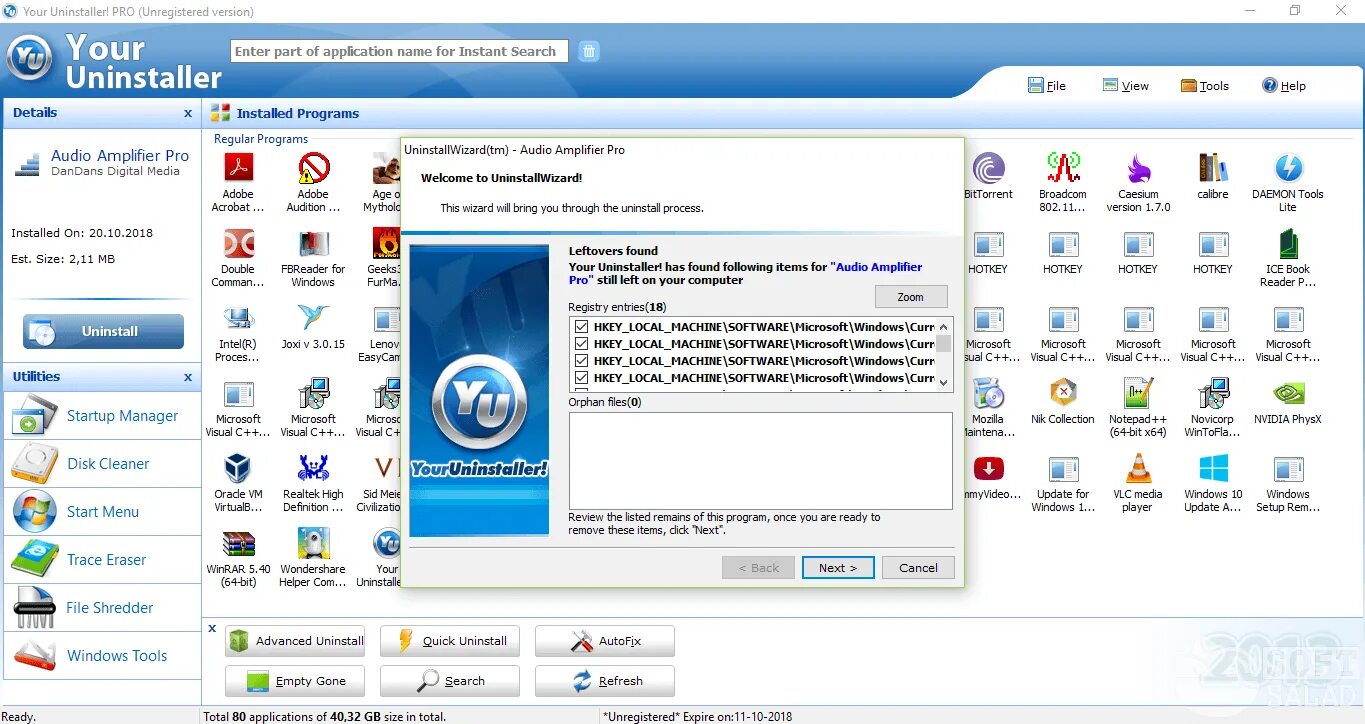Open Adobe Acrobat program icon
The height and width of the screenshot is (724, 1365).
[x=238, y=167]
